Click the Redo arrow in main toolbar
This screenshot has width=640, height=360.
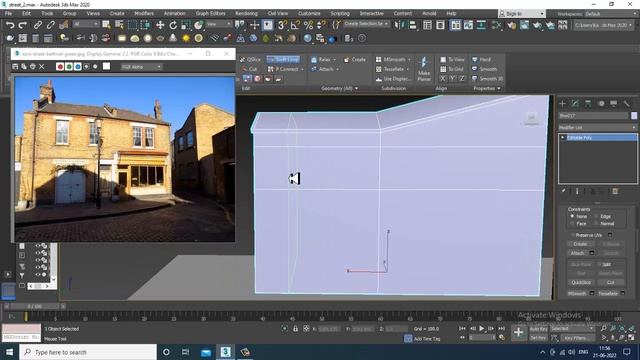click(23, 25)
